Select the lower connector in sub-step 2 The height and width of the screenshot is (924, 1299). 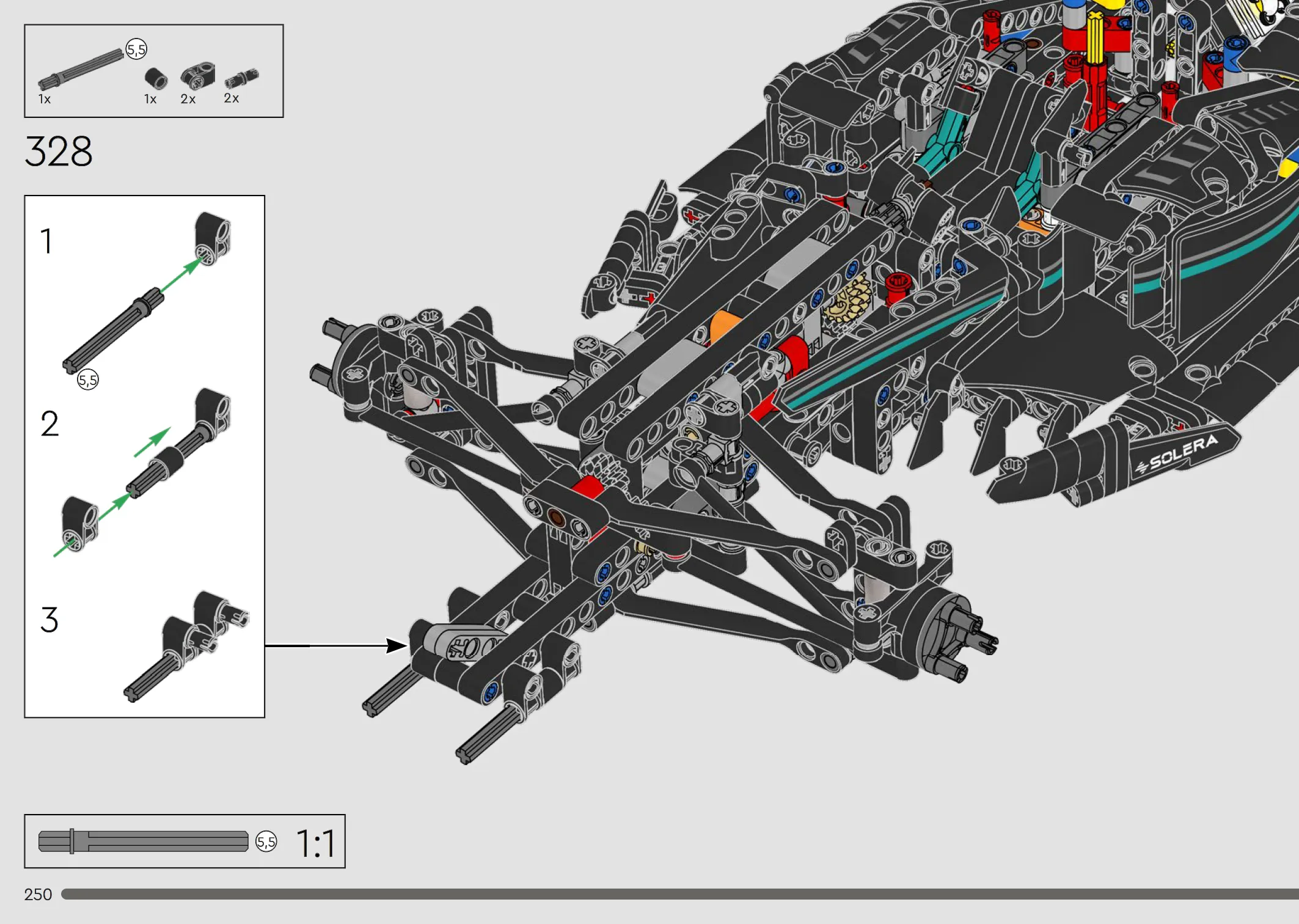pyautogui.click(x=80, y=524)
